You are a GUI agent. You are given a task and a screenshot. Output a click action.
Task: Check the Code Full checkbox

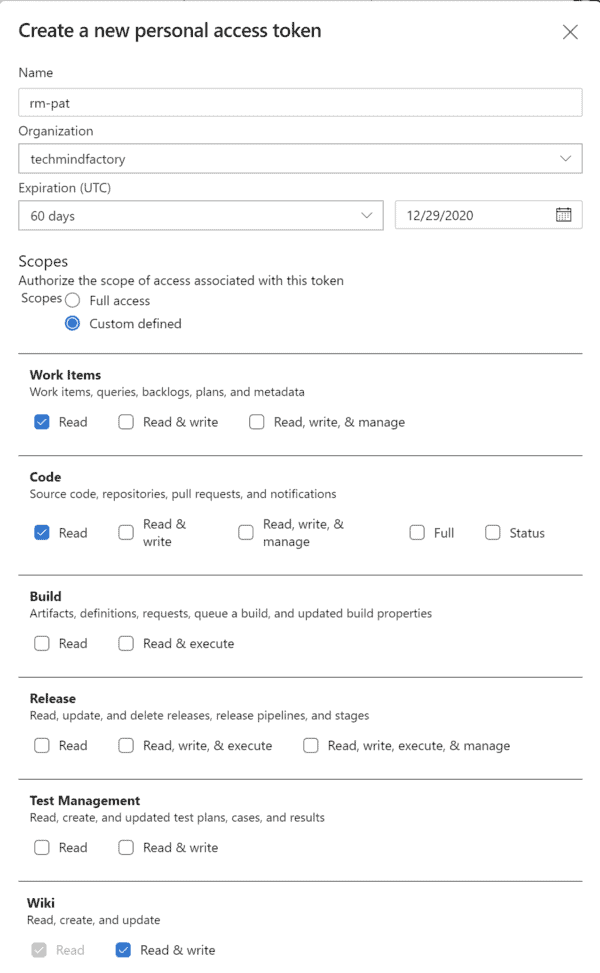coord(417,533)
